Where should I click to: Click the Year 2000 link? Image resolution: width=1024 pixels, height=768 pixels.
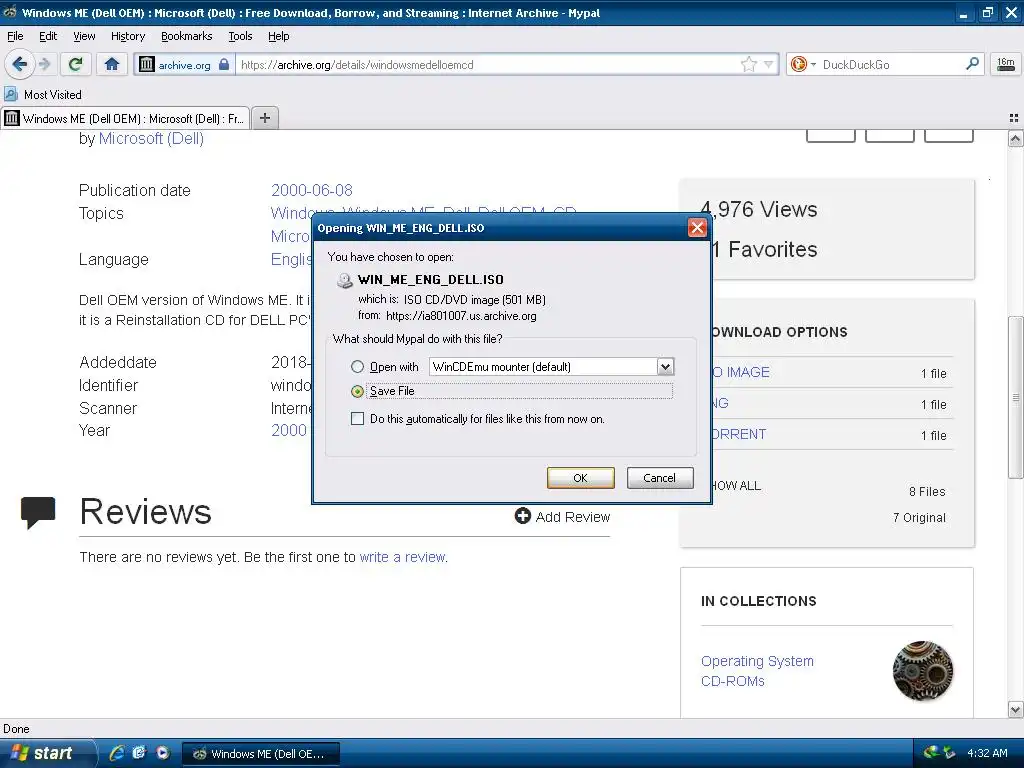pos(289,430)
